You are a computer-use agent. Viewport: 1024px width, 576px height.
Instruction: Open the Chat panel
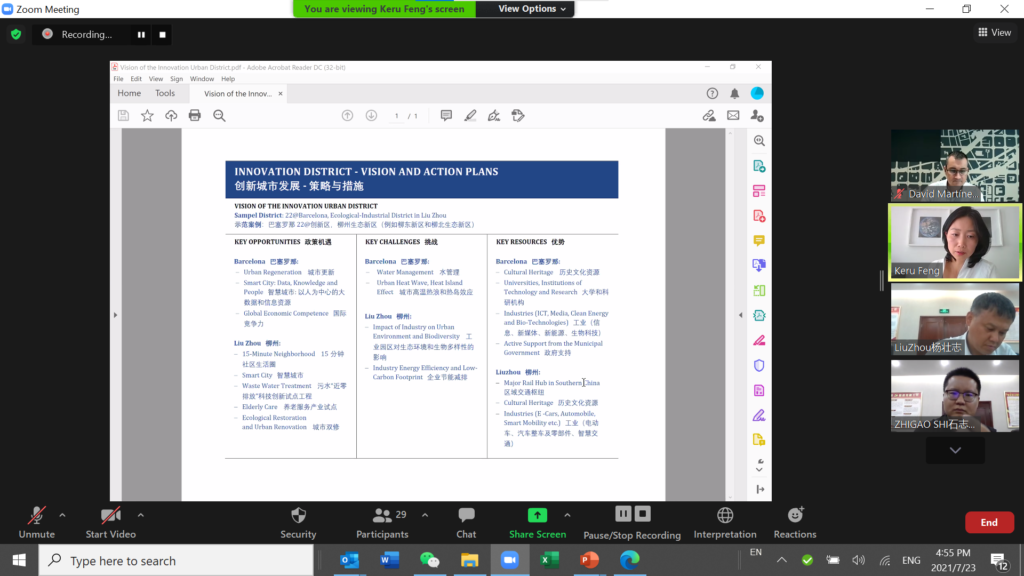pos(466,516)
